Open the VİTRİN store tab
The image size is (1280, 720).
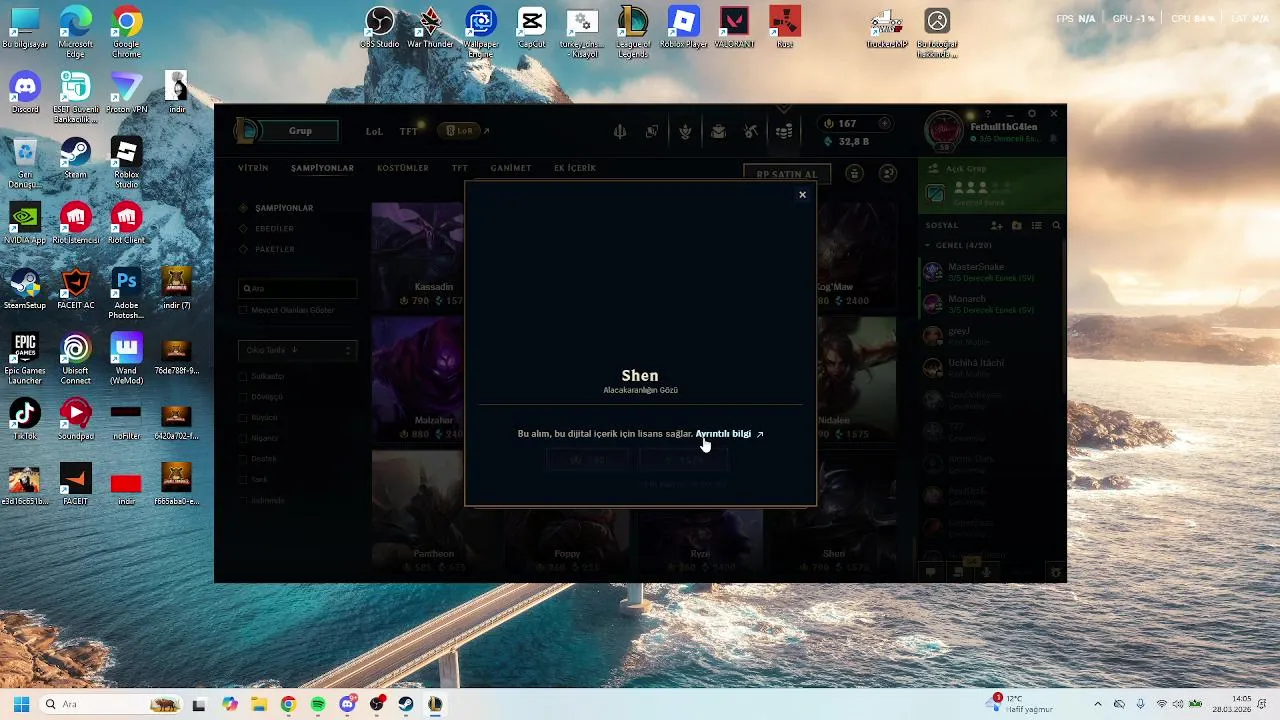(x=253, y=168)
